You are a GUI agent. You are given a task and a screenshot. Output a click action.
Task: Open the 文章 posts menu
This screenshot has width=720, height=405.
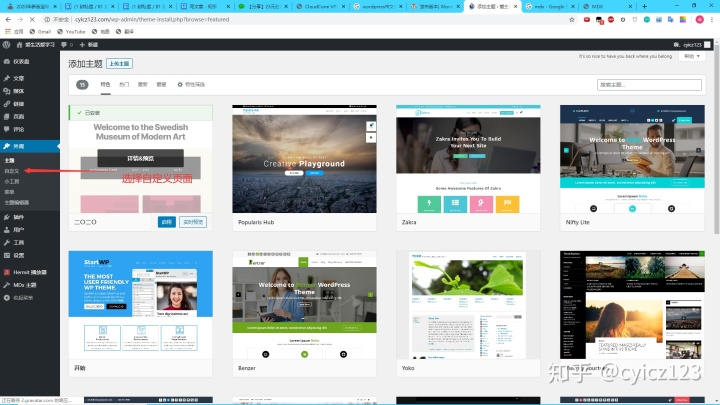coord(19,78)
